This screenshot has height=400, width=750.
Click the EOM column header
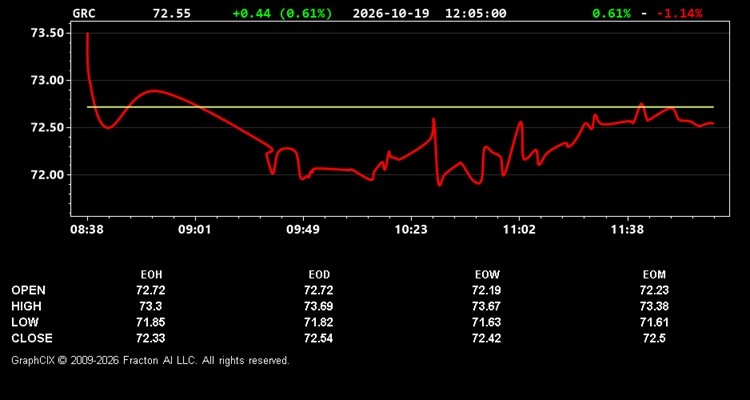(654, 275)
